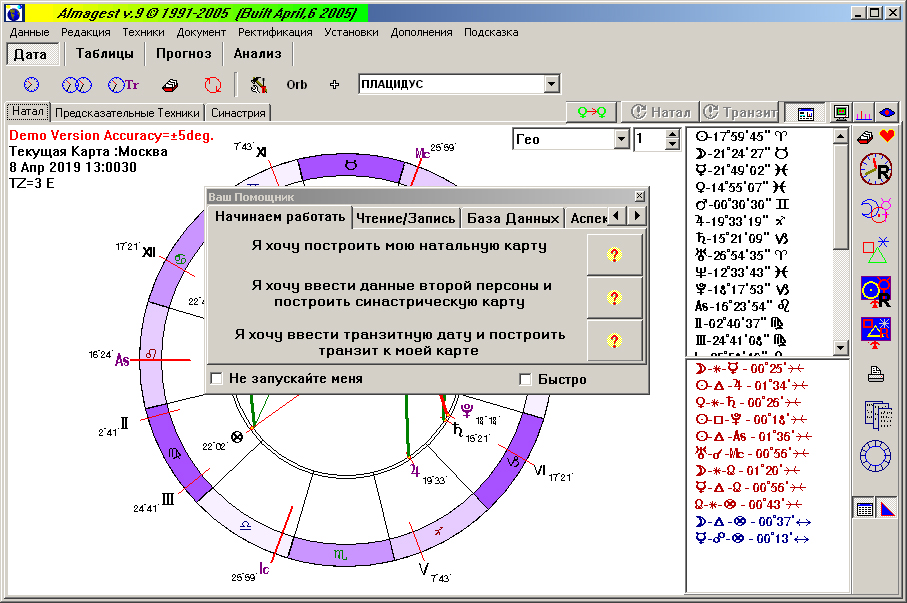907x603 pixels.
Task: Click the red rotate arrows icon
Action: pyautogui.click(x=213, y=85)
